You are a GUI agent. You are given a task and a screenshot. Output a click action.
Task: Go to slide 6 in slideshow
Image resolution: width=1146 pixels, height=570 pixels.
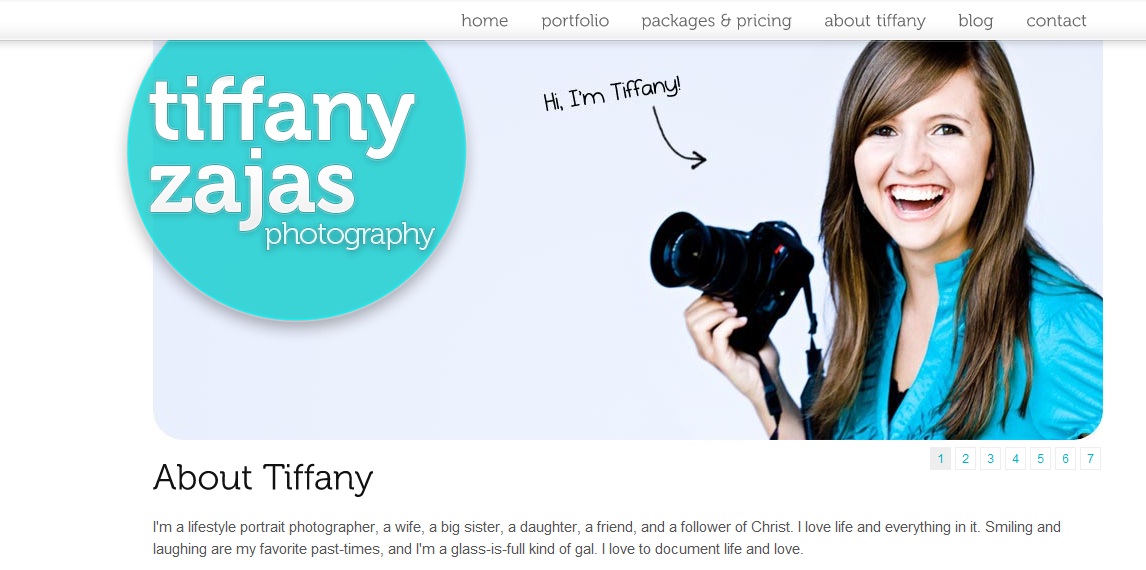(1065, 459)
